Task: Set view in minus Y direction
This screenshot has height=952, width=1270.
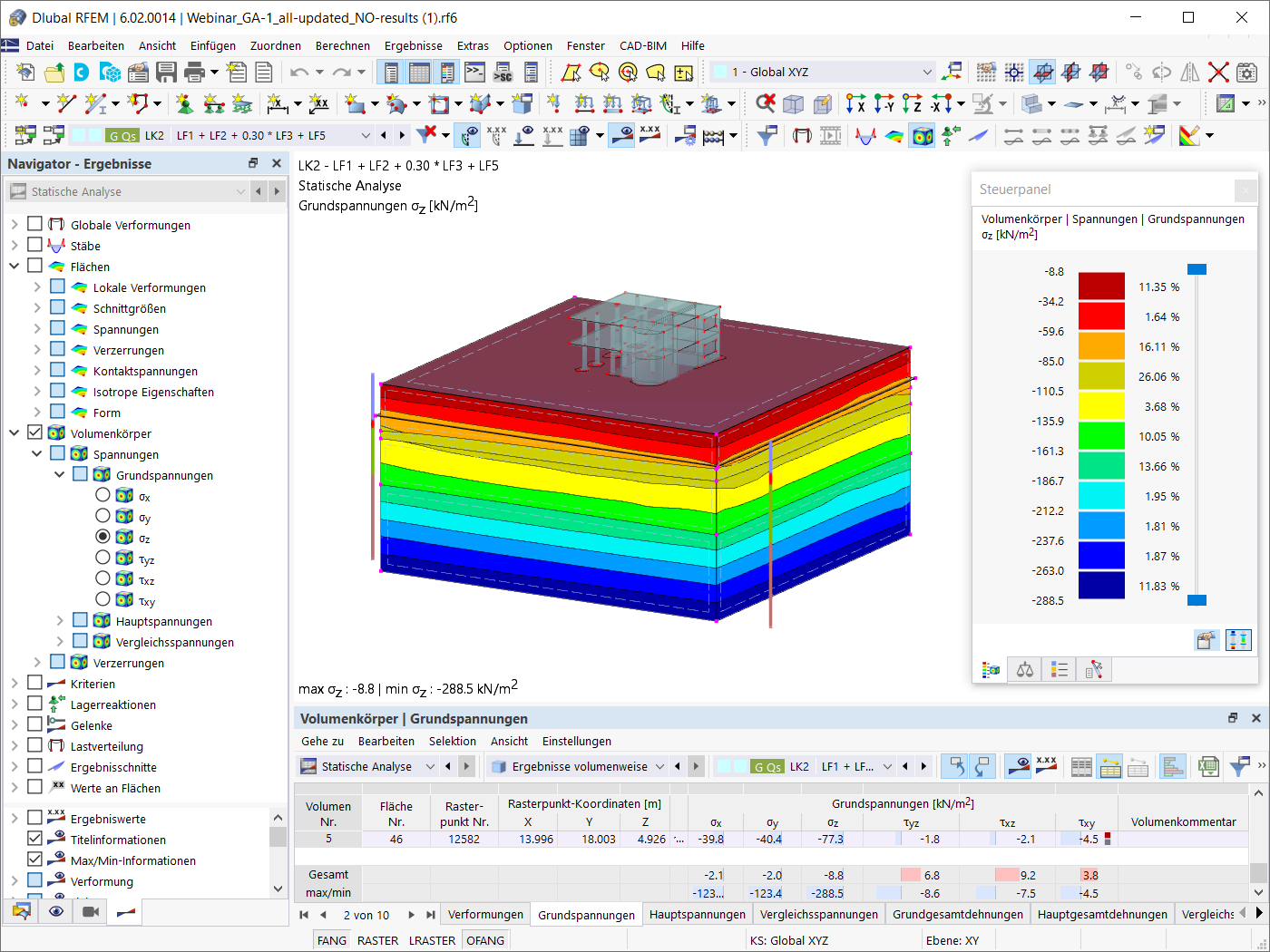Action: [x=884, y=103]
